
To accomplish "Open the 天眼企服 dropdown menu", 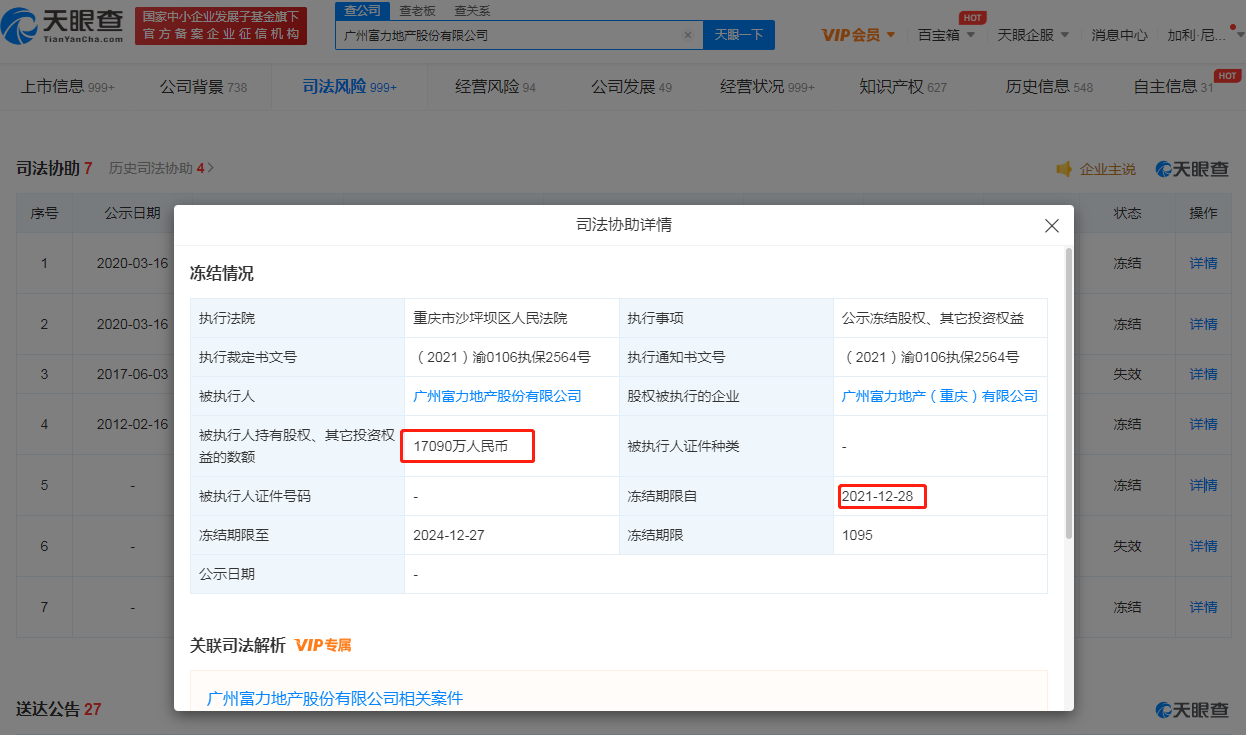I will [x=1033, y=35].
